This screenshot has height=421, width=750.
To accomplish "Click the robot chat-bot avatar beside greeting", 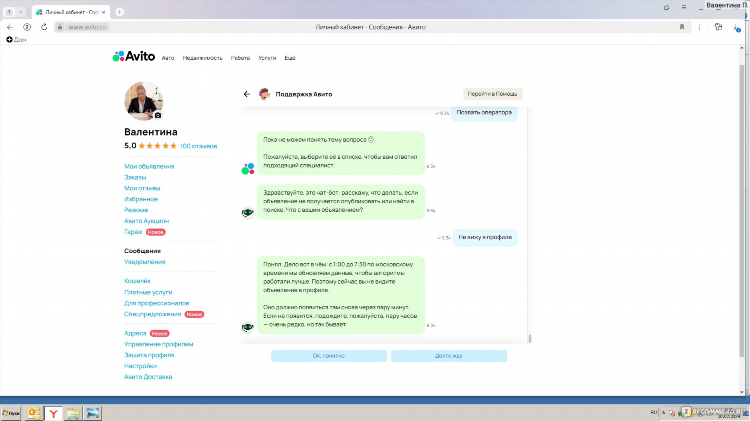I will [x=247, y=212].
